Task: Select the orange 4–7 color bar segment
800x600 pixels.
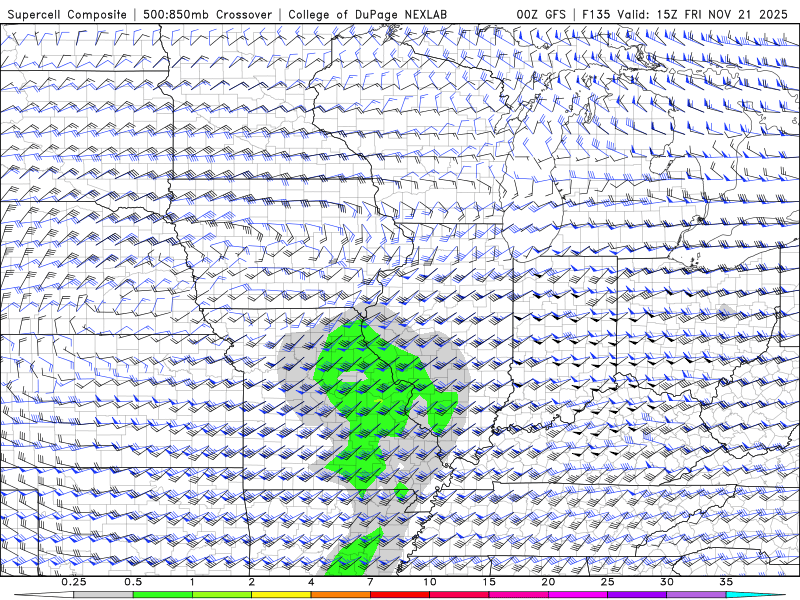Action: coord(340,595)
